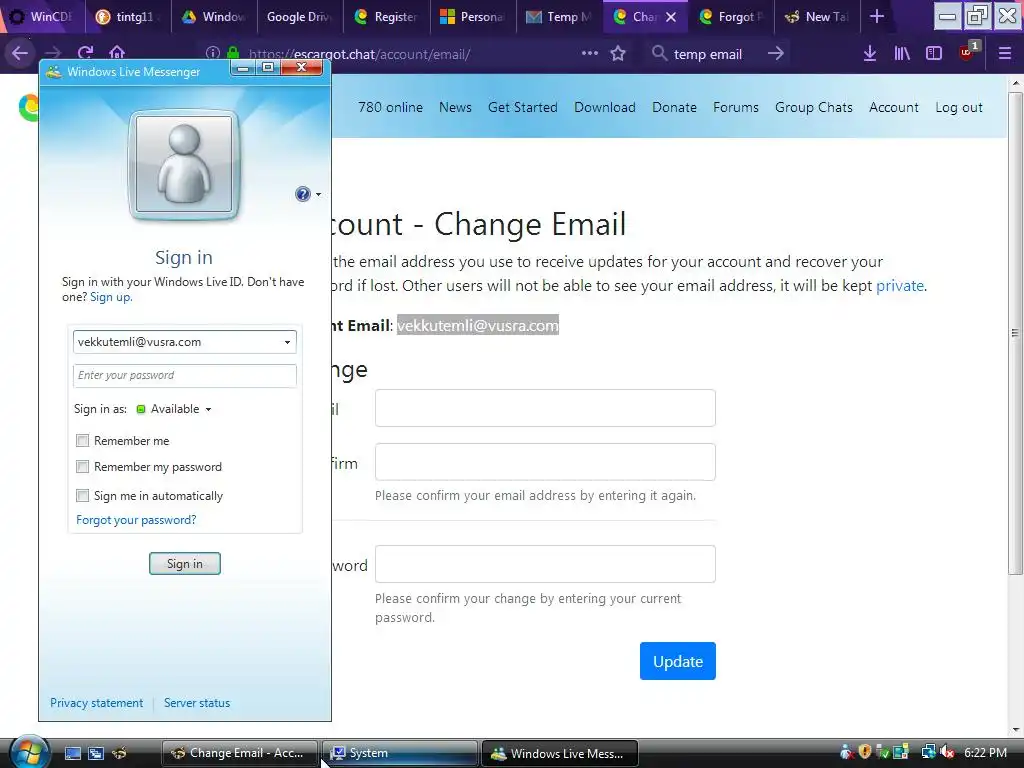Bookmark this page with the star icon
This screenshot has width=1024, height=768.
pos(618,54)
